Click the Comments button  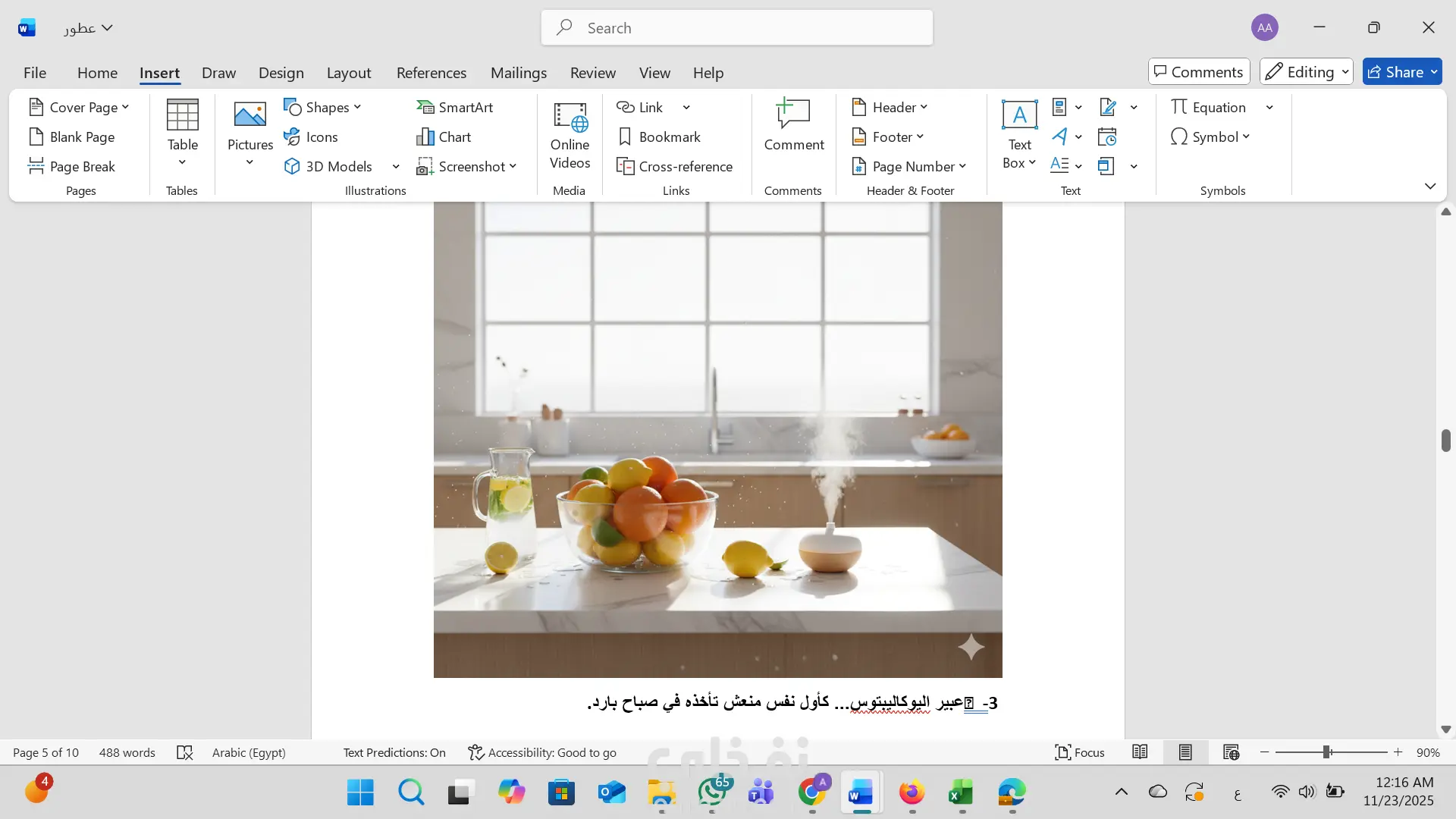coord(1198,72)
